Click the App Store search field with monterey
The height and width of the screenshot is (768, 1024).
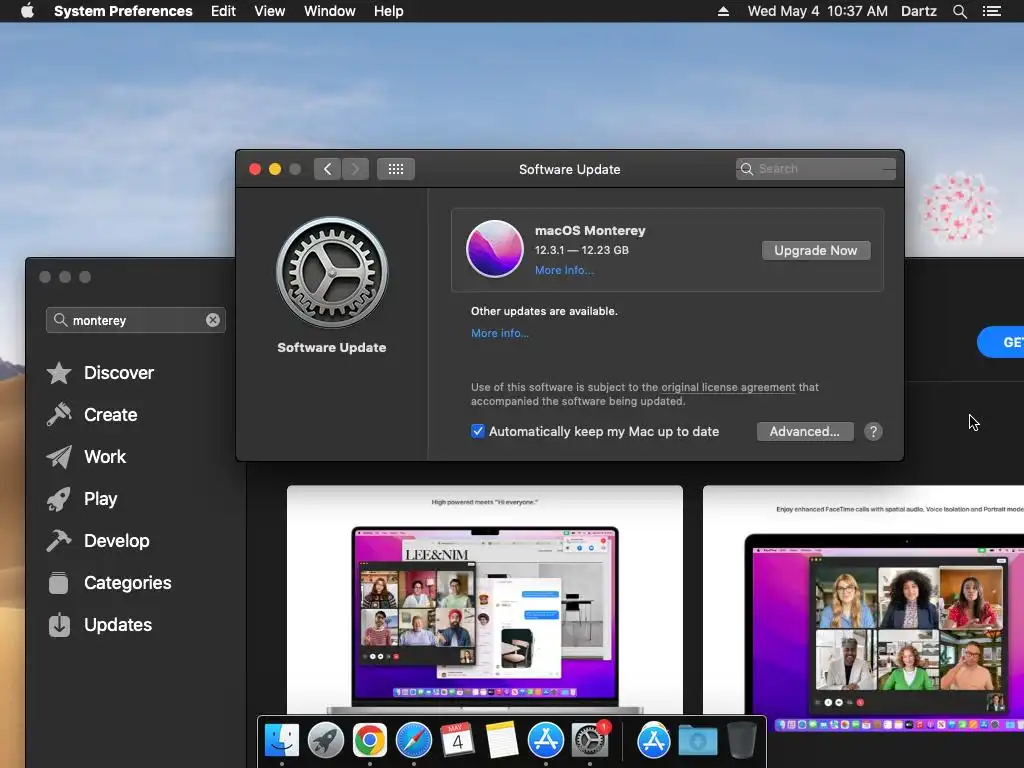click(x=136, y=320)
